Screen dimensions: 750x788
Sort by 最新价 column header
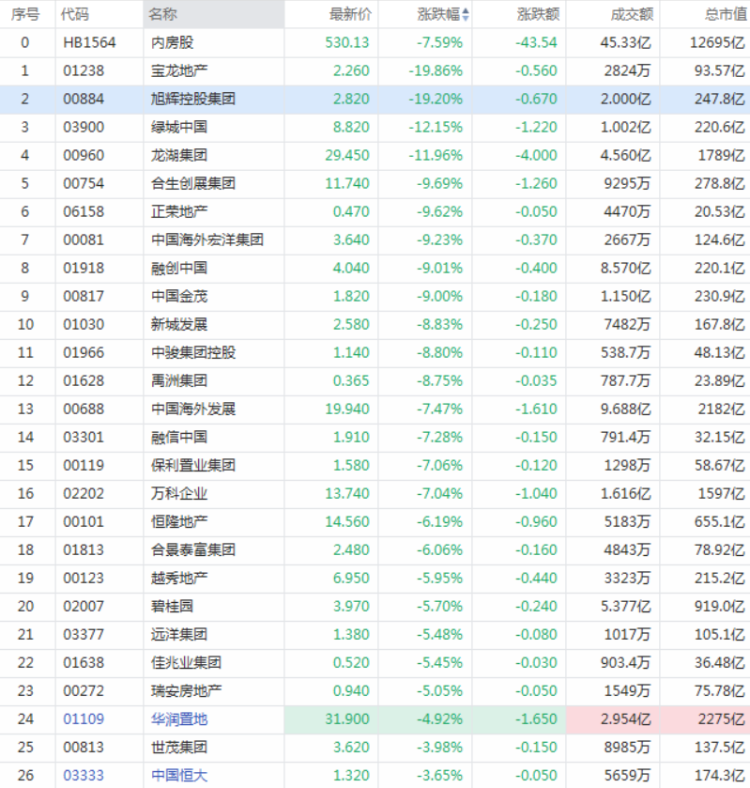[350, 14]
